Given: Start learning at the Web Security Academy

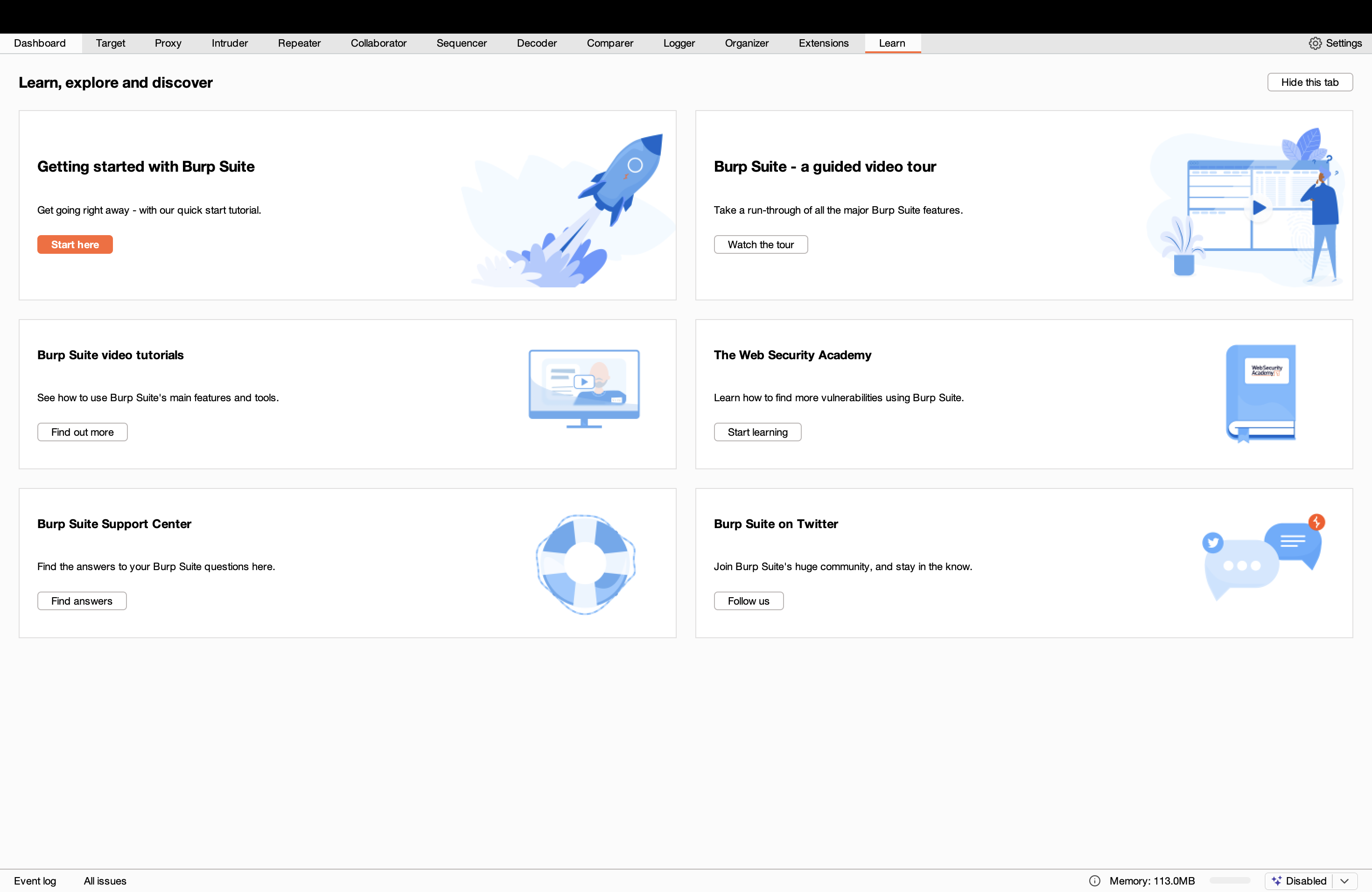Looking at the screenshot, I should 757,432.
